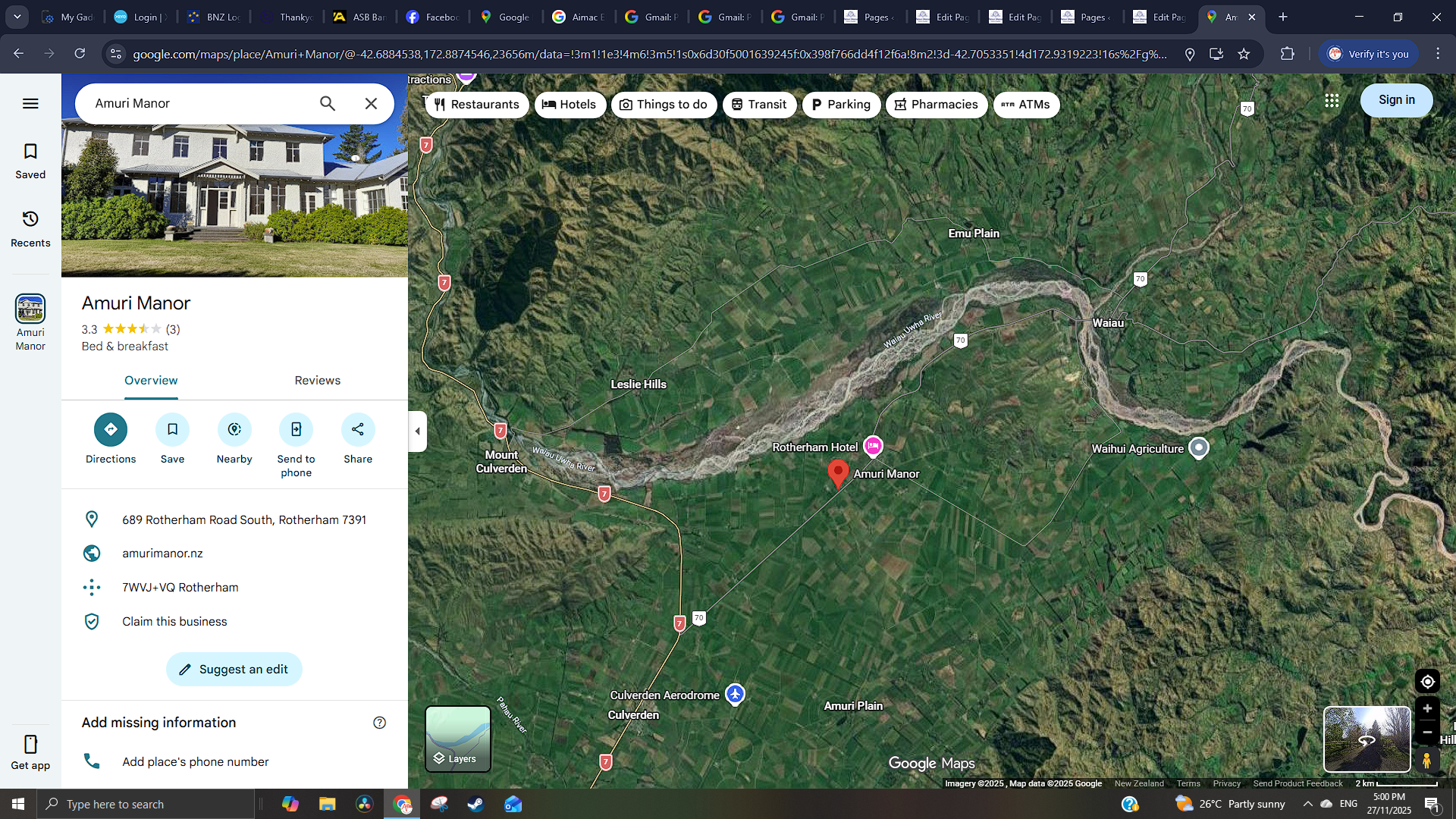Click the Pegman Street View icon

point(1427,760)
